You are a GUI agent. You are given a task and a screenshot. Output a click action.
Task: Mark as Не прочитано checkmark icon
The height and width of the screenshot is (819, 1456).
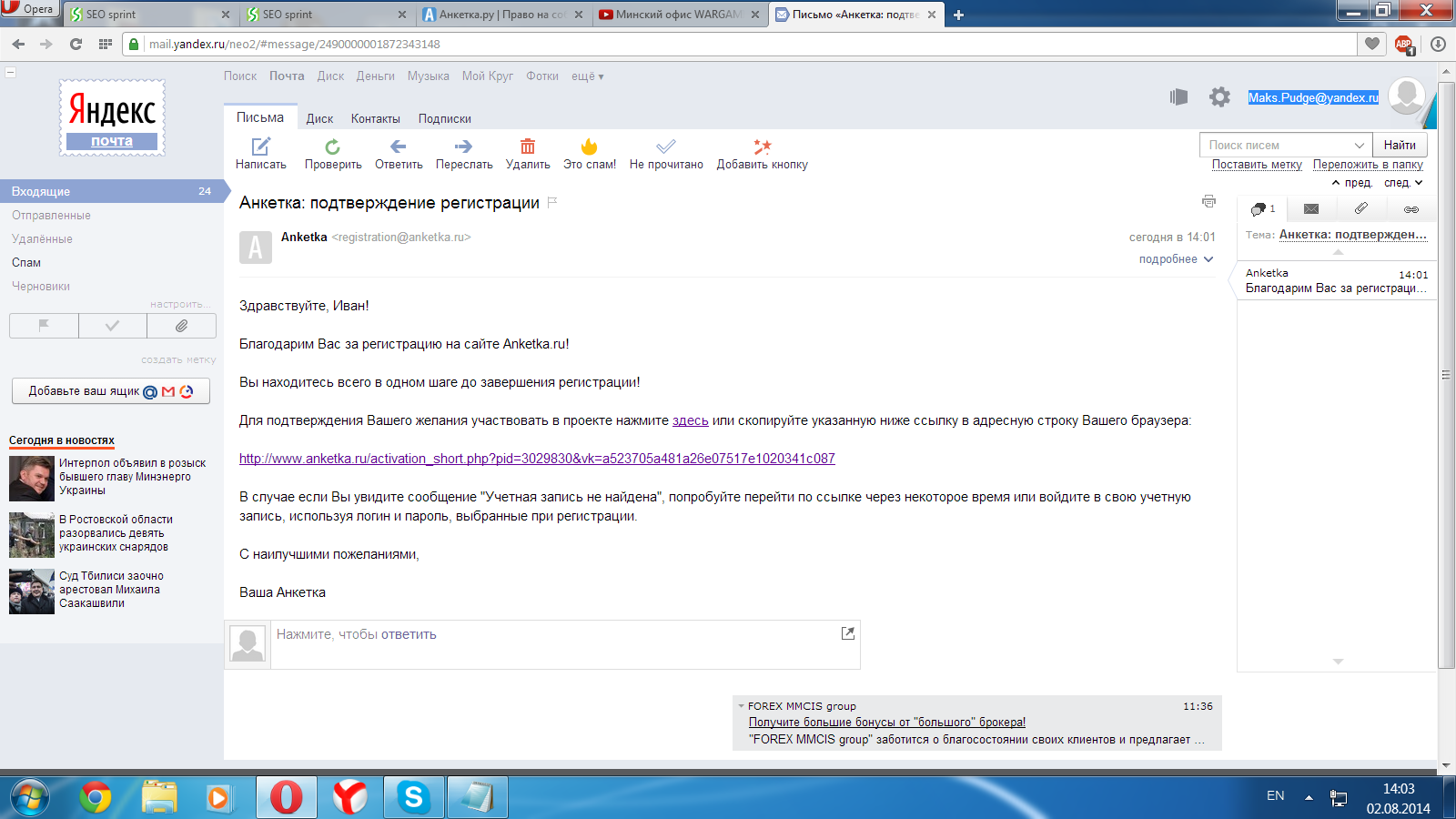(666, 147)
